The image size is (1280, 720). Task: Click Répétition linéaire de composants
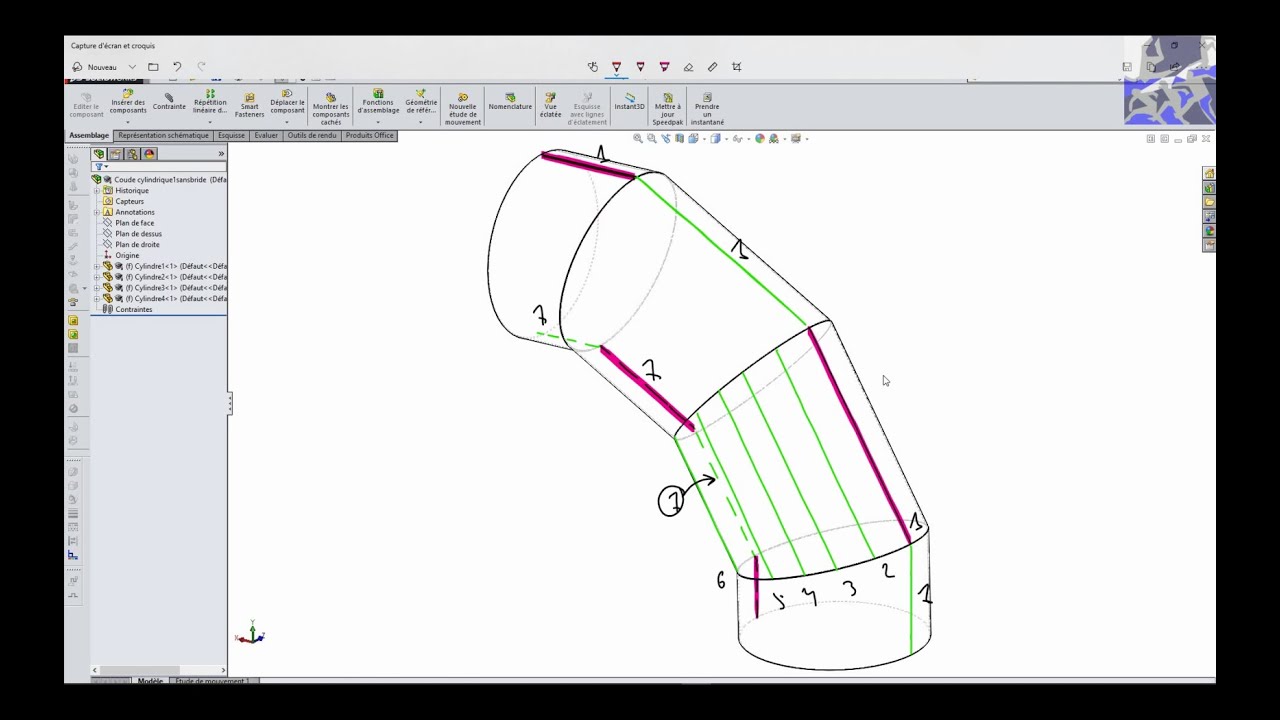tap(210, 102)
